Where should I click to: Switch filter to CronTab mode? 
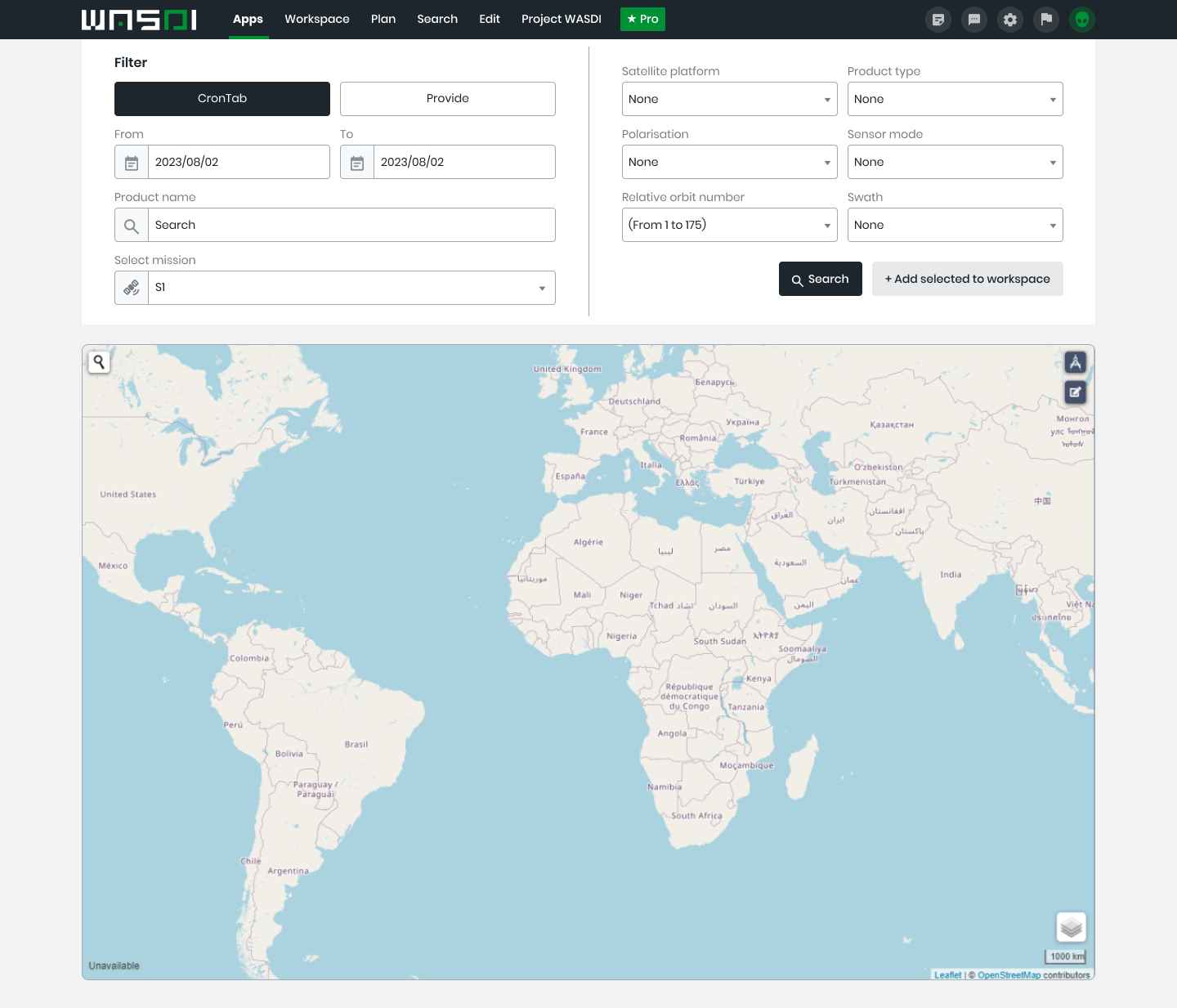click(x=222, y=99)
